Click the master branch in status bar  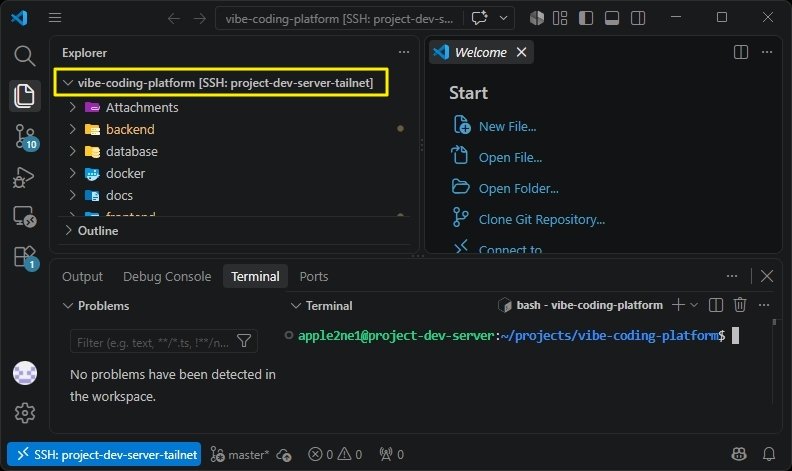point(240,454)
